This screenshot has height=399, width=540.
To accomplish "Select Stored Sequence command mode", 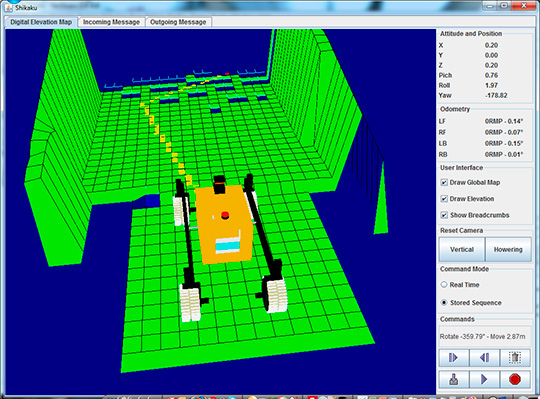I will pos(444,303).
